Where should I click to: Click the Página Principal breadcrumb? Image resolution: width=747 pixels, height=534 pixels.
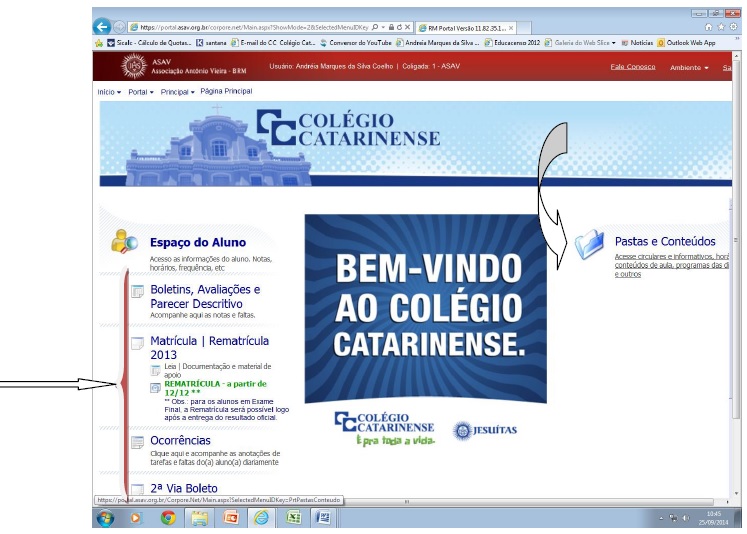coord(226,91)
